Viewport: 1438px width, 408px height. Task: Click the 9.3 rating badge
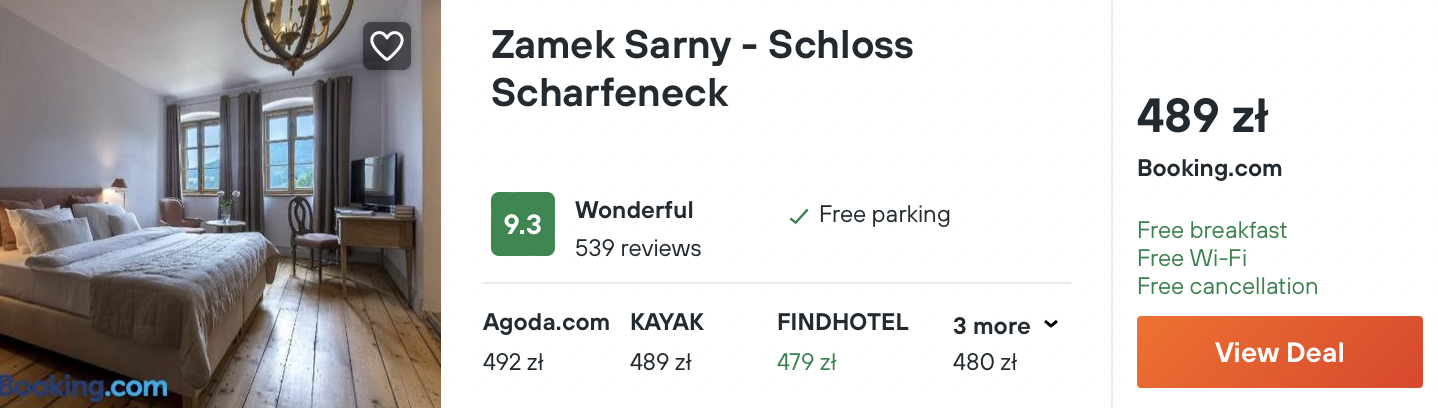(522, 224)
